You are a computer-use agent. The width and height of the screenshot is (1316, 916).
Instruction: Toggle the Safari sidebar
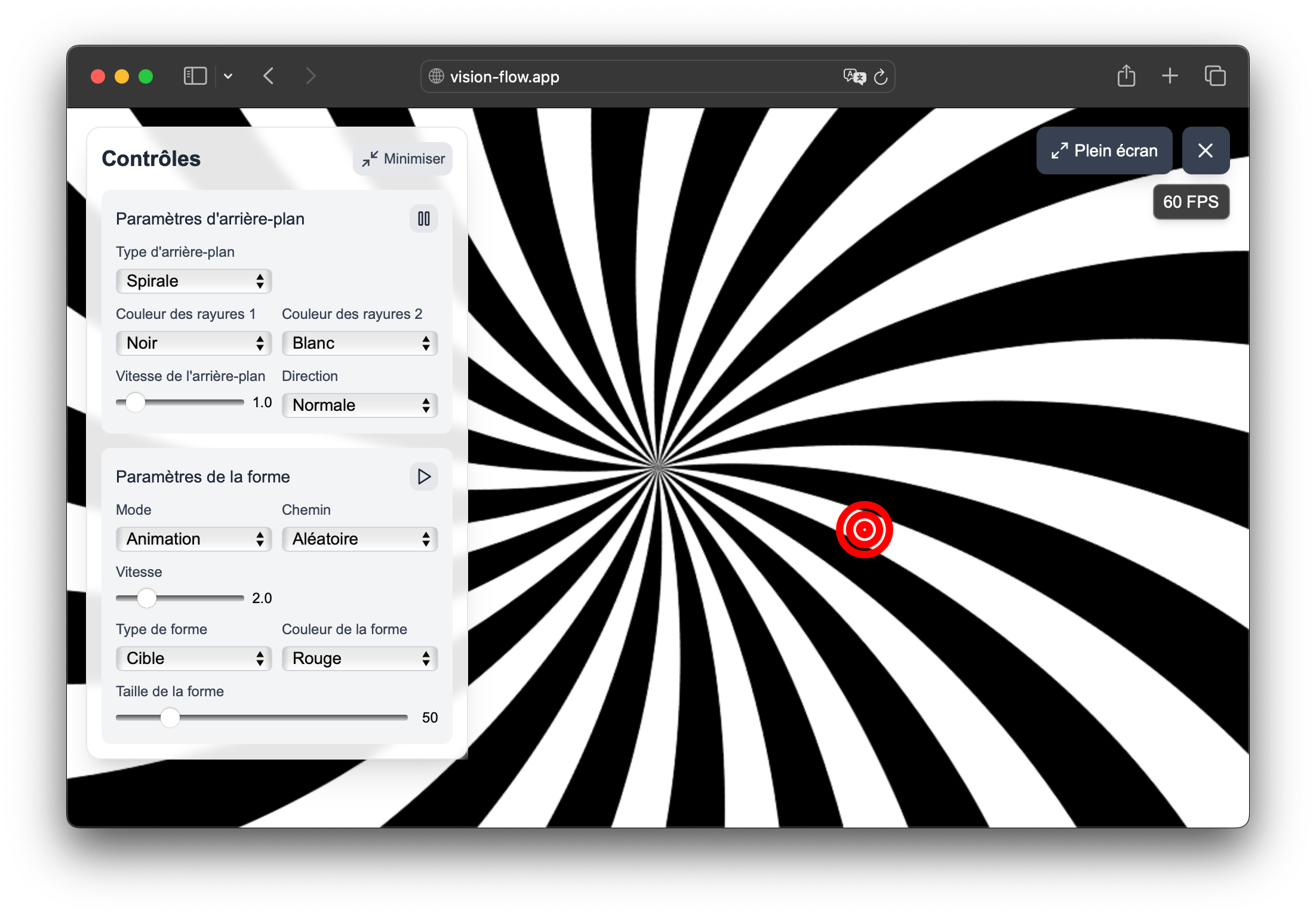[195, 76]
